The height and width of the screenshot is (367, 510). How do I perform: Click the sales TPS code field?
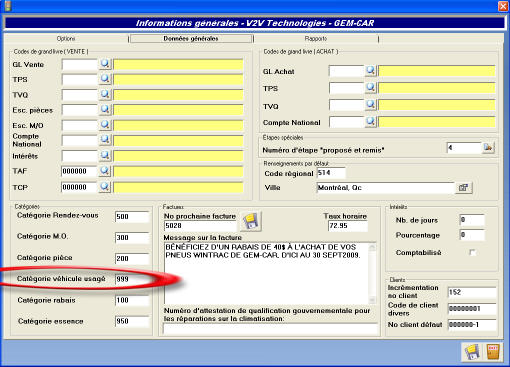tap(80, 80)
